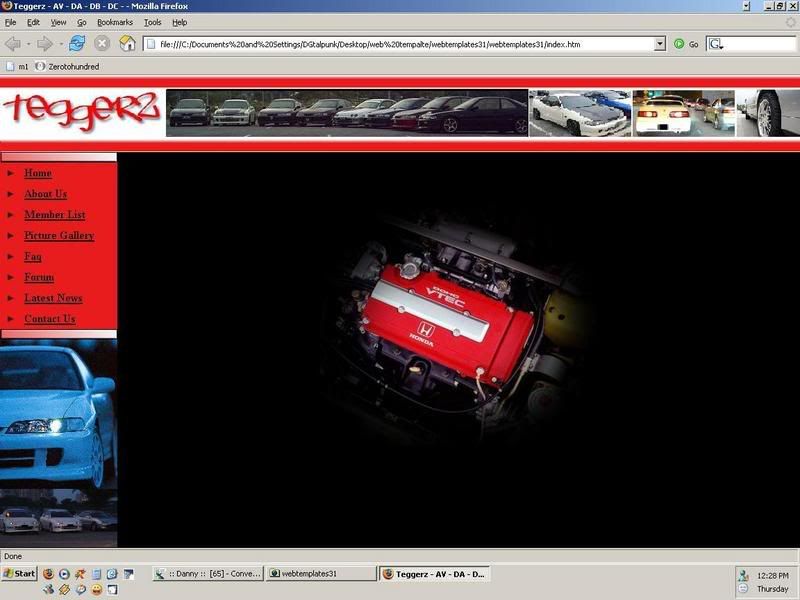Open the File menu
Screen dimensions: 800x600
tap(10, 22)
